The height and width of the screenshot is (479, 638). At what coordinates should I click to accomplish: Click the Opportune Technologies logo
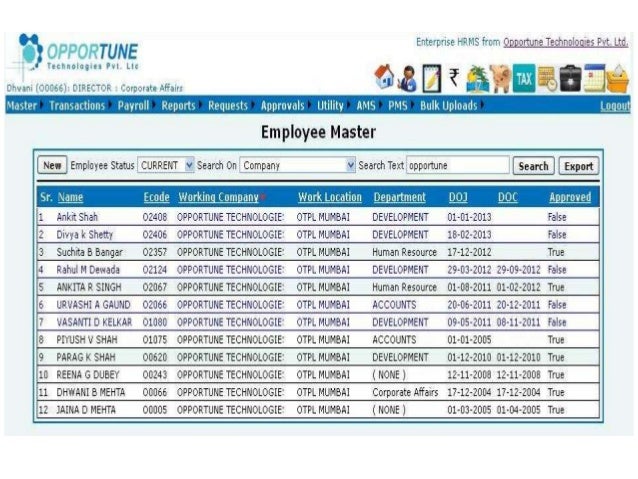79,54
